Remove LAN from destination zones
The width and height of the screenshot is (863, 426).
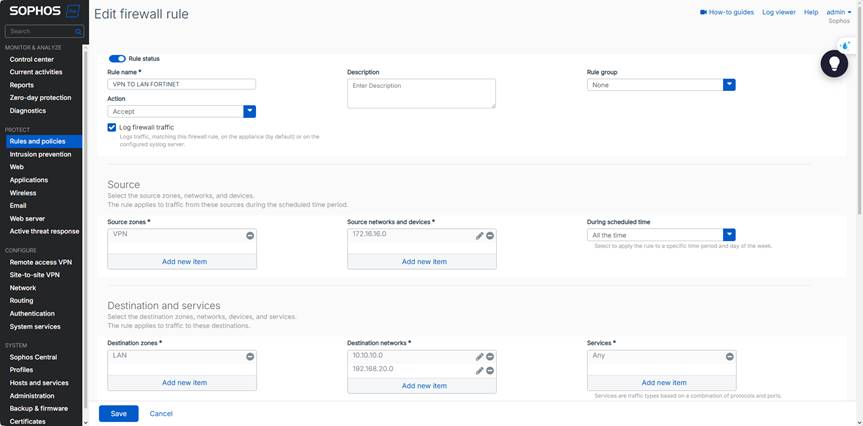[250, 356]
